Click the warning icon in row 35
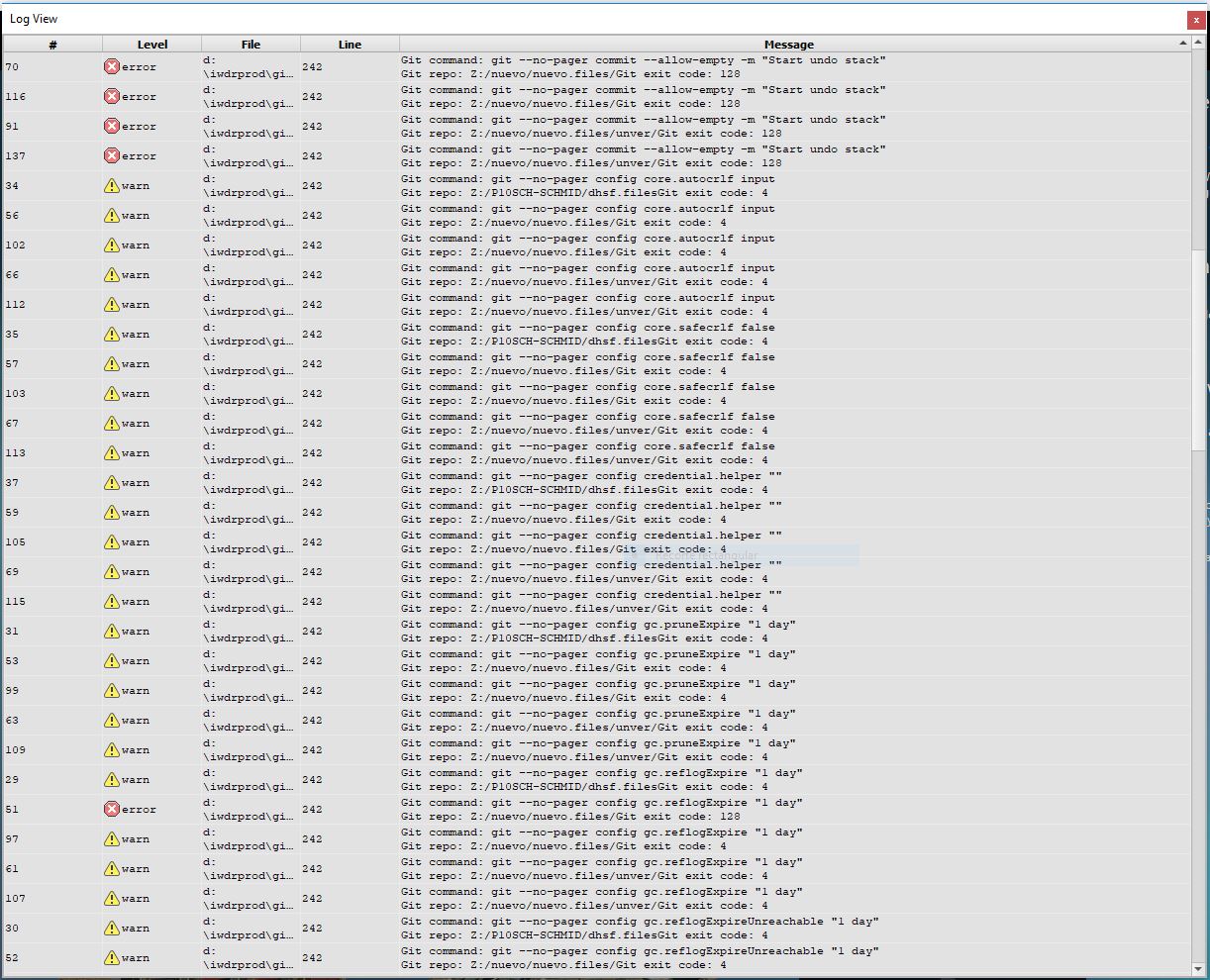The height and width of the screenshot is (980, 1210). point(112,335)
